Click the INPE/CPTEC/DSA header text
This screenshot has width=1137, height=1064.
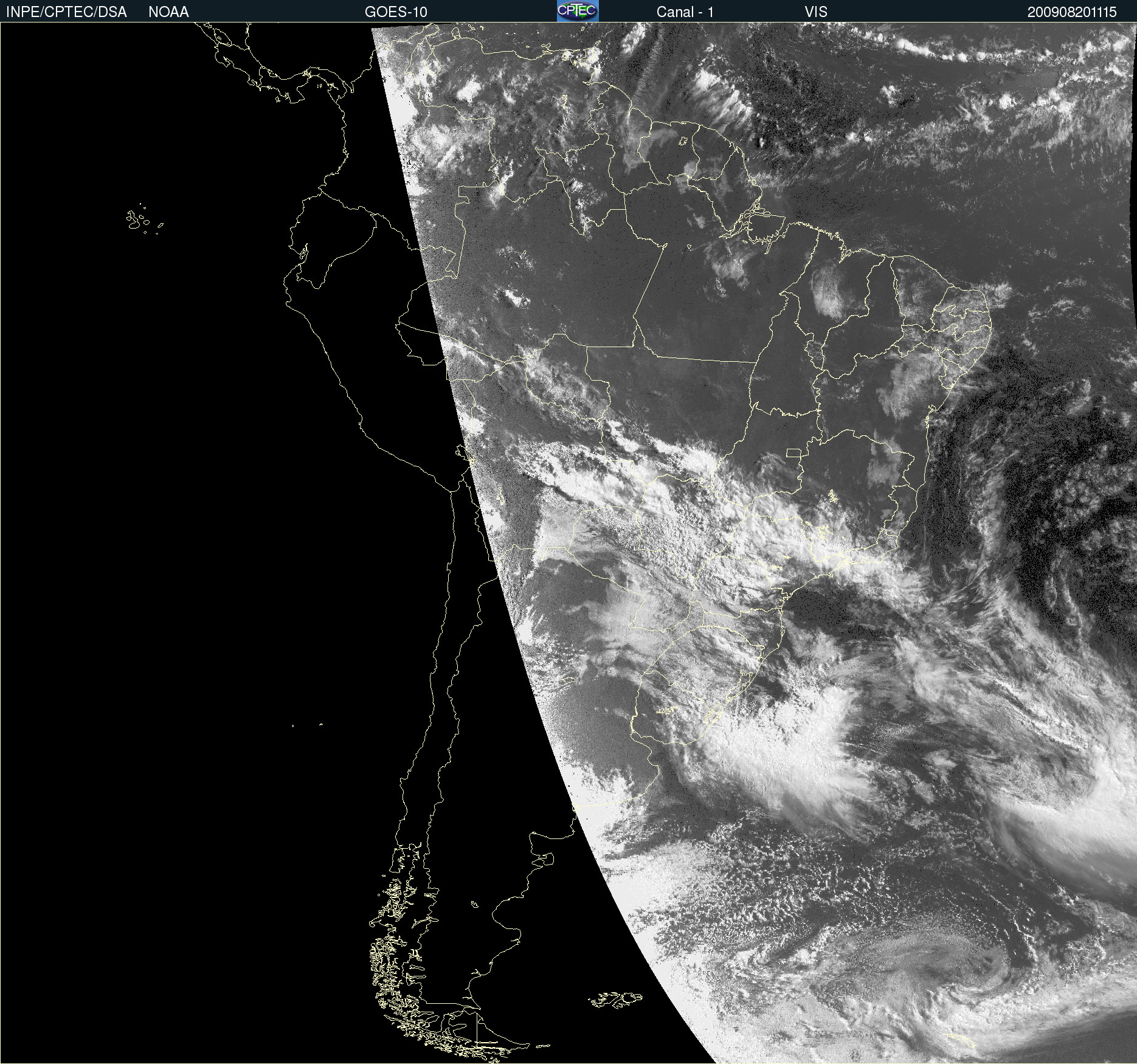tap(66, 12)
